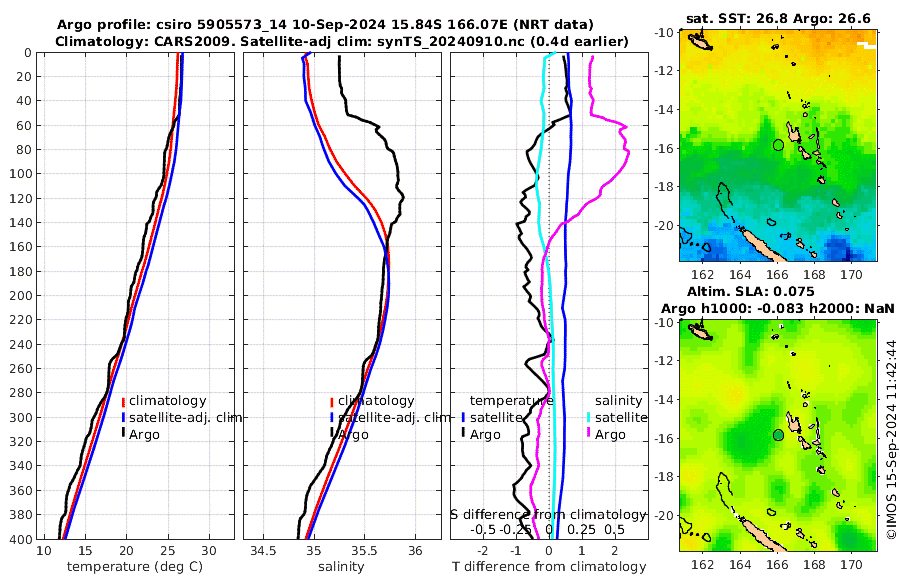This screenshot has width=900, height=580.
Task: Click the depth axis tick label 400
Action: (x=22, y=539)
